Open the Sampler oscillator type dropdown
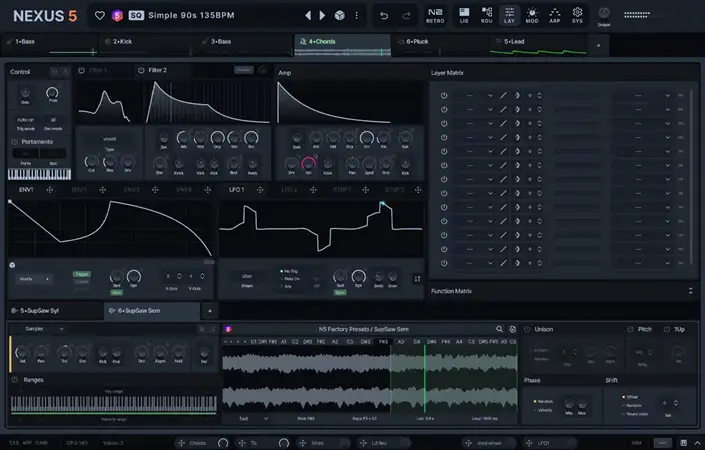705x450 pixels. (x=44, y=329)
